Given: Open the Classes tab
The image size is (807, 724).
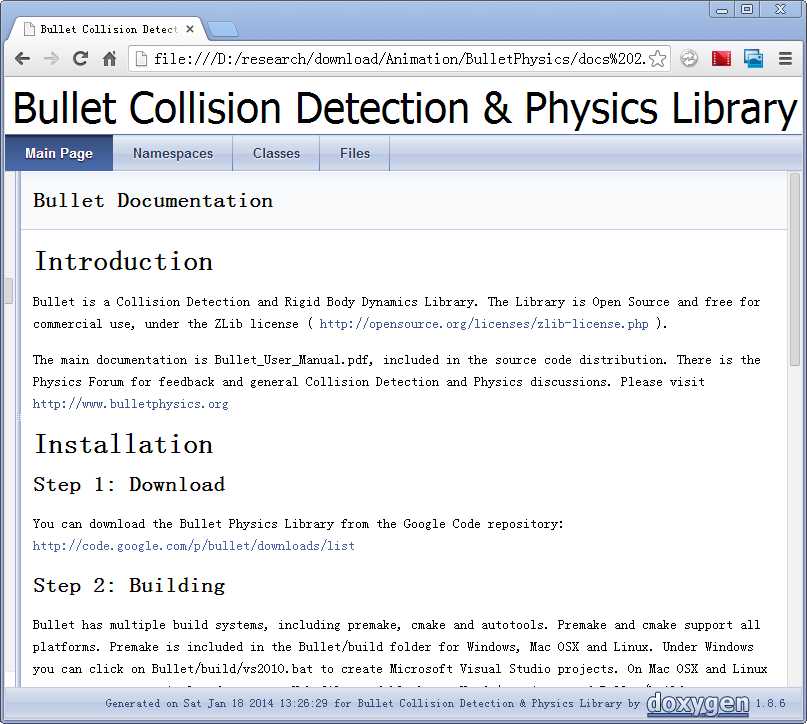Looking at the screenshot, I should tap(276, 153).
